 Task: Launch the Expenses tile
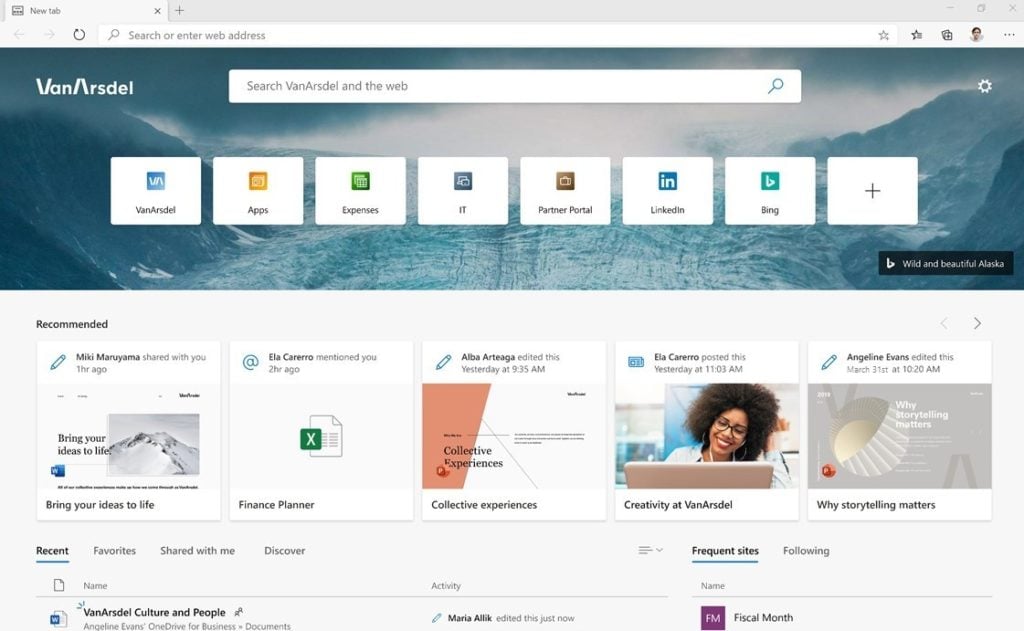[360, 190]
